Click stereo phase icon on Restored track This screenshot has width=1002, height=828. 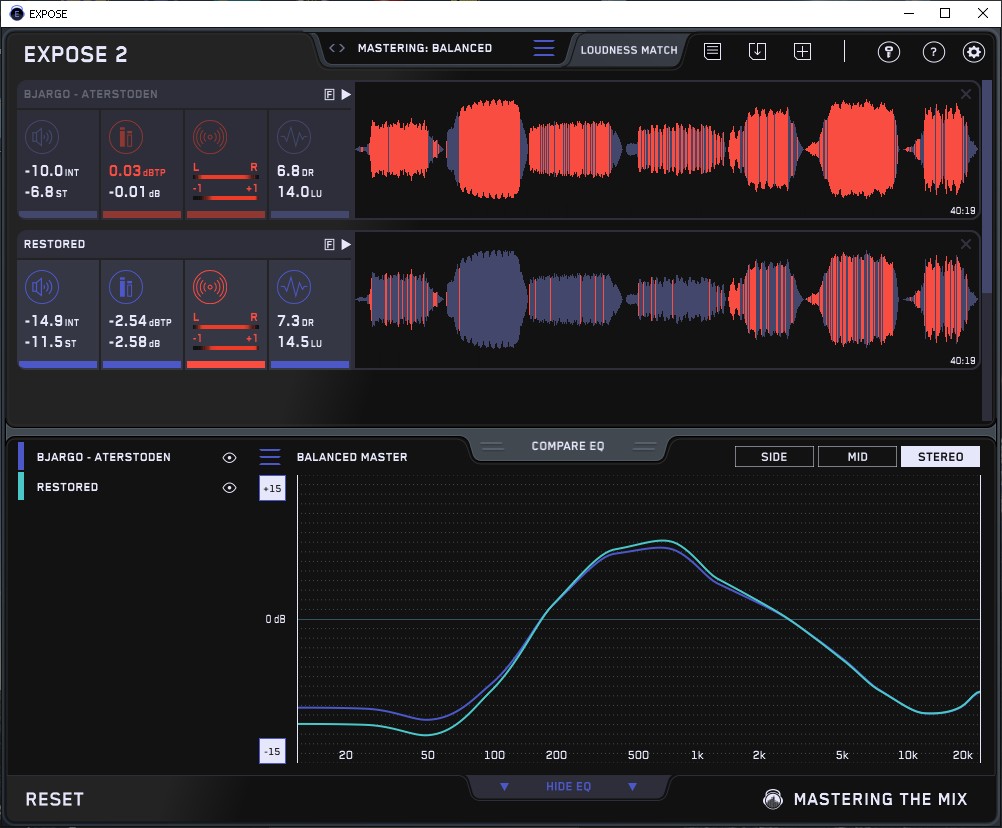pos(210,287)
